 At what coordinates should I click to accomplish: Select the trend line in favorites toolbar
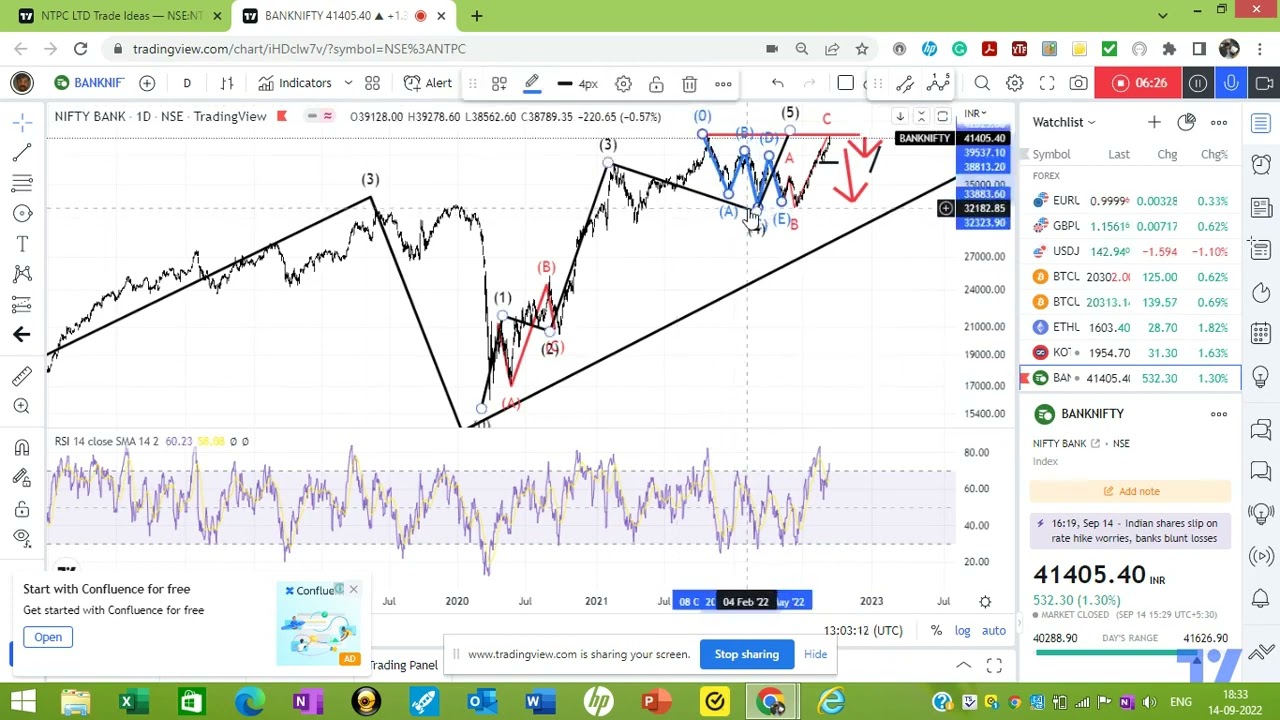pyautogui.click(x=905, y=83)
